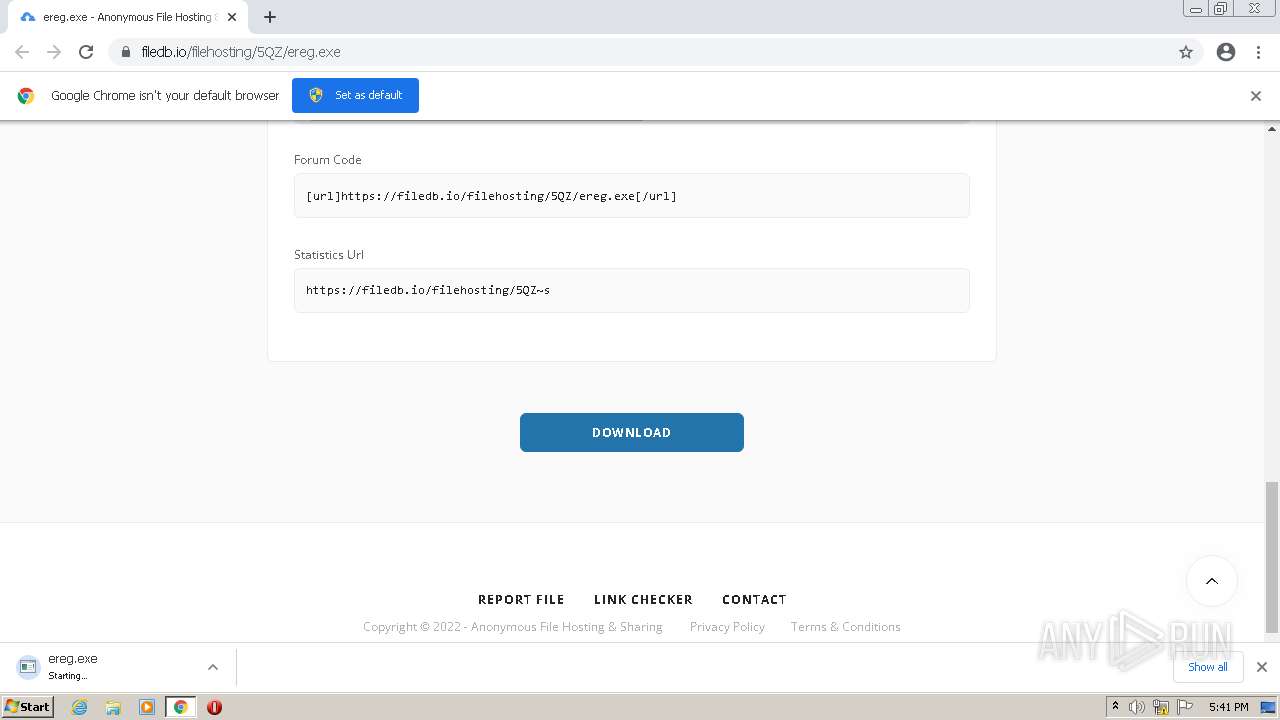The image size is (1280, 720).
Task: Click the volume speaker tray icon
Action: coord(1136,707)
